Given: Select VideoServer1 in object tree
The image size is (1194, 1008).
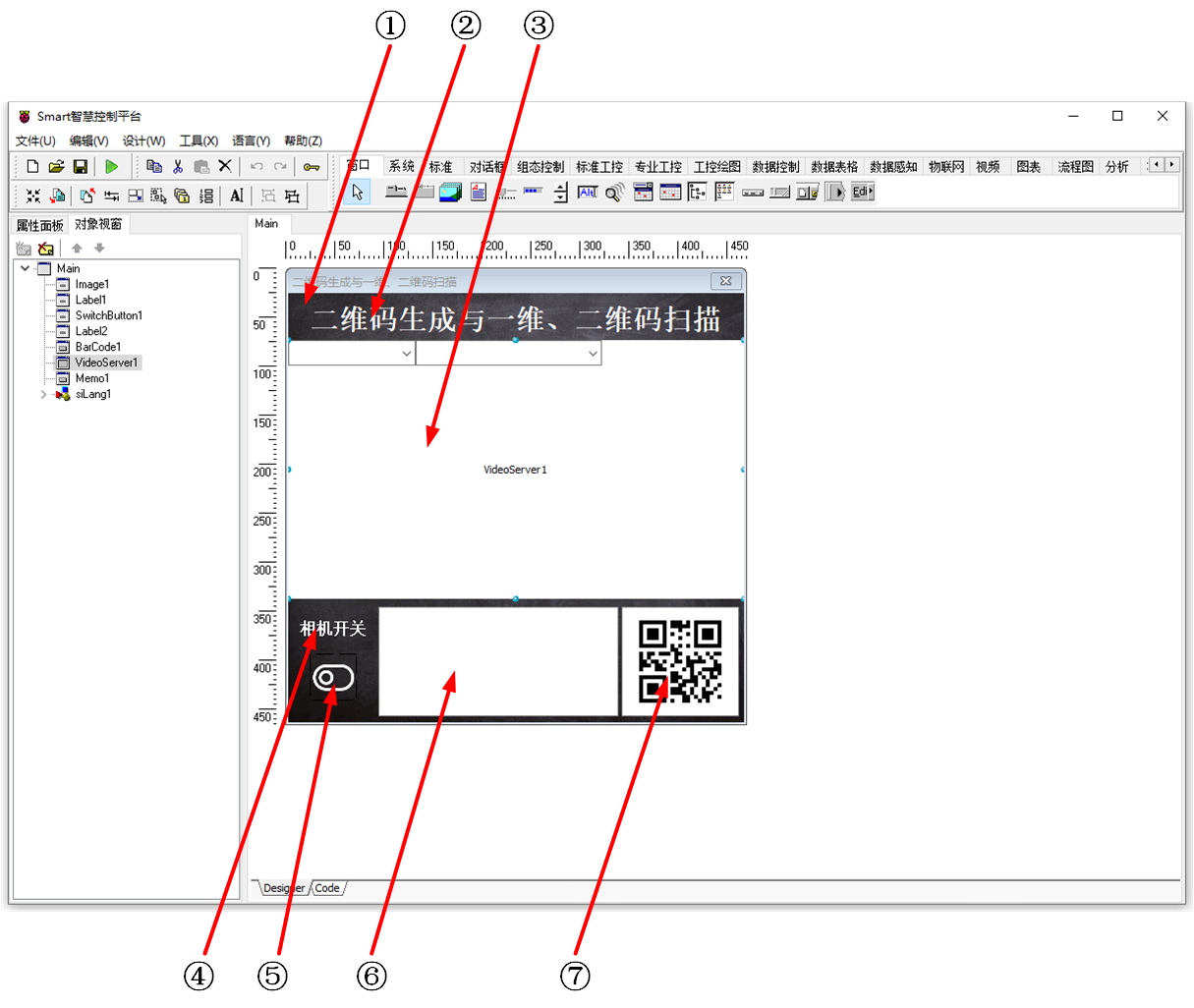Looking at the screenshot, I should coord(106,363).
